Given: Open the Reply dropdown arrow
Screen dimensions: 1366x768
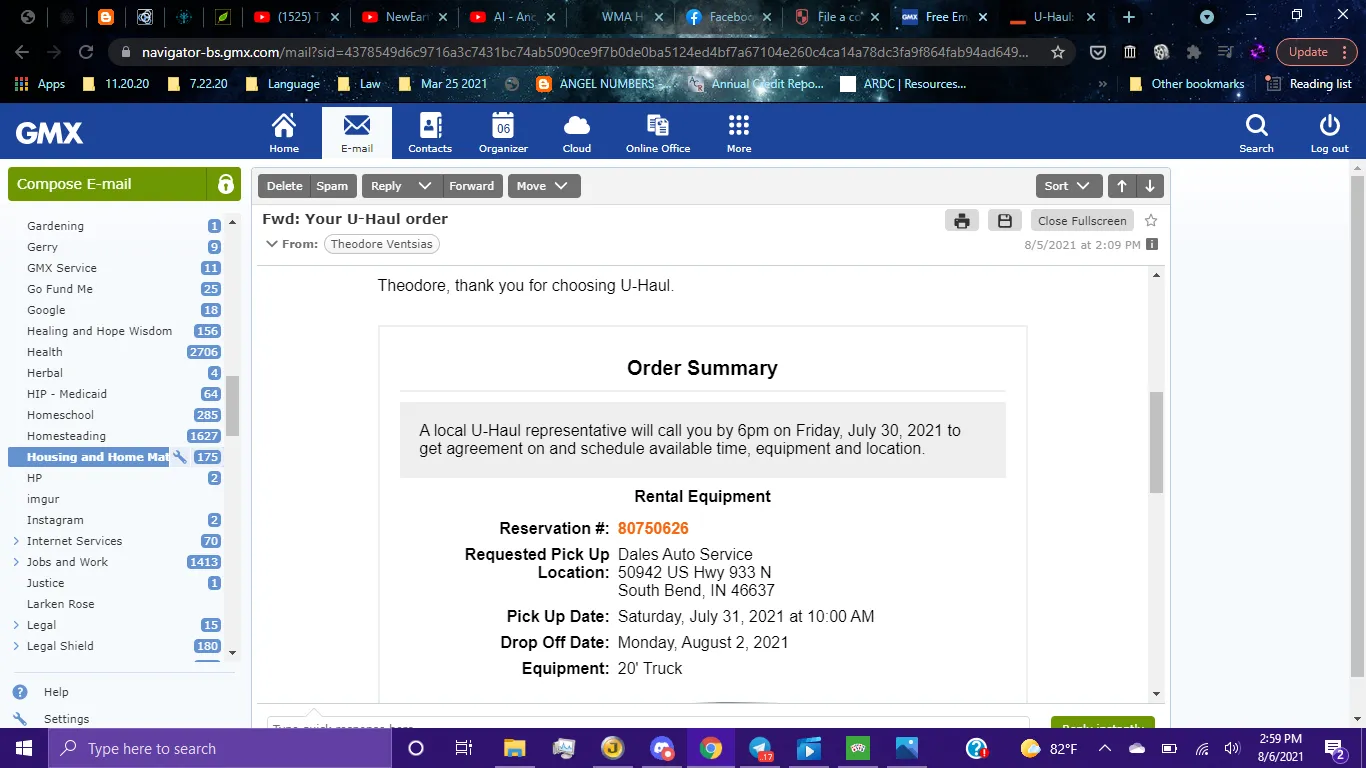Looking at the screenshot, I should [x=425, y=186].
